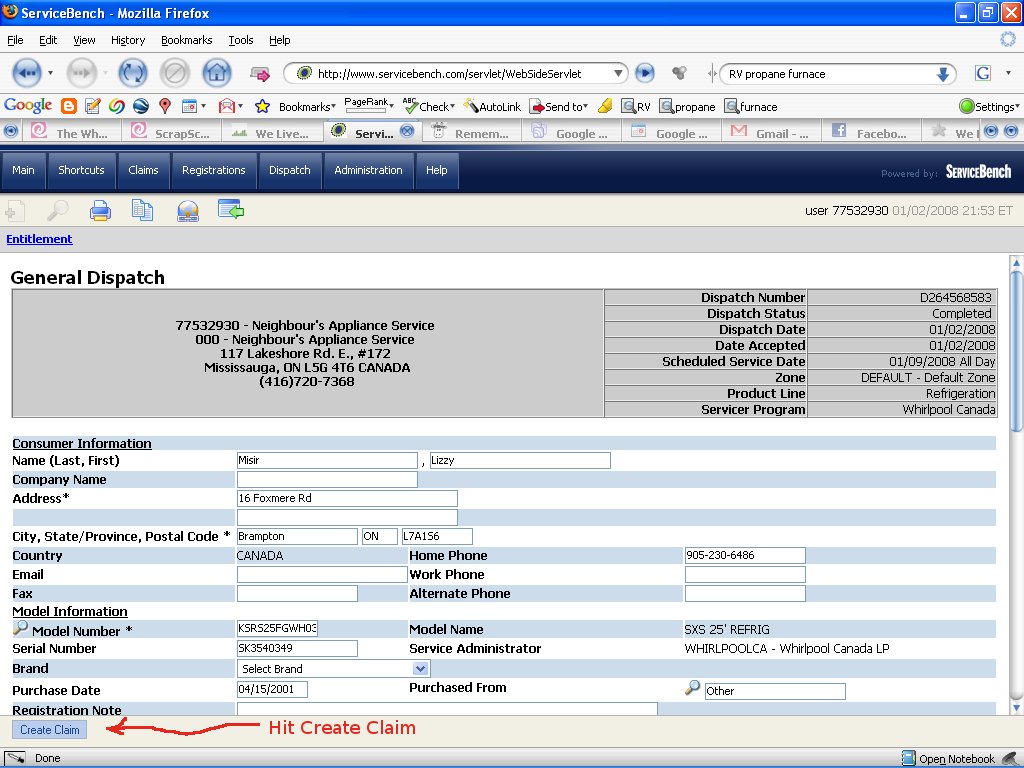This screenshot has width=1024, height=768.
Task: Click the window with green arrow icon
Action: (x=231, y=210)
